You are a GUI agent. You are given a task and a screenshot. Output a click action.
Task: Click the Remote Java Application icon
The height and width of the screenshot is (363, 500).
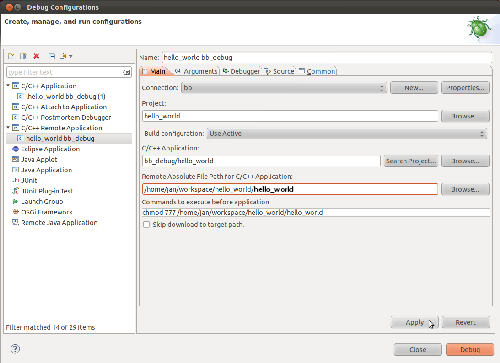point(16,222)
